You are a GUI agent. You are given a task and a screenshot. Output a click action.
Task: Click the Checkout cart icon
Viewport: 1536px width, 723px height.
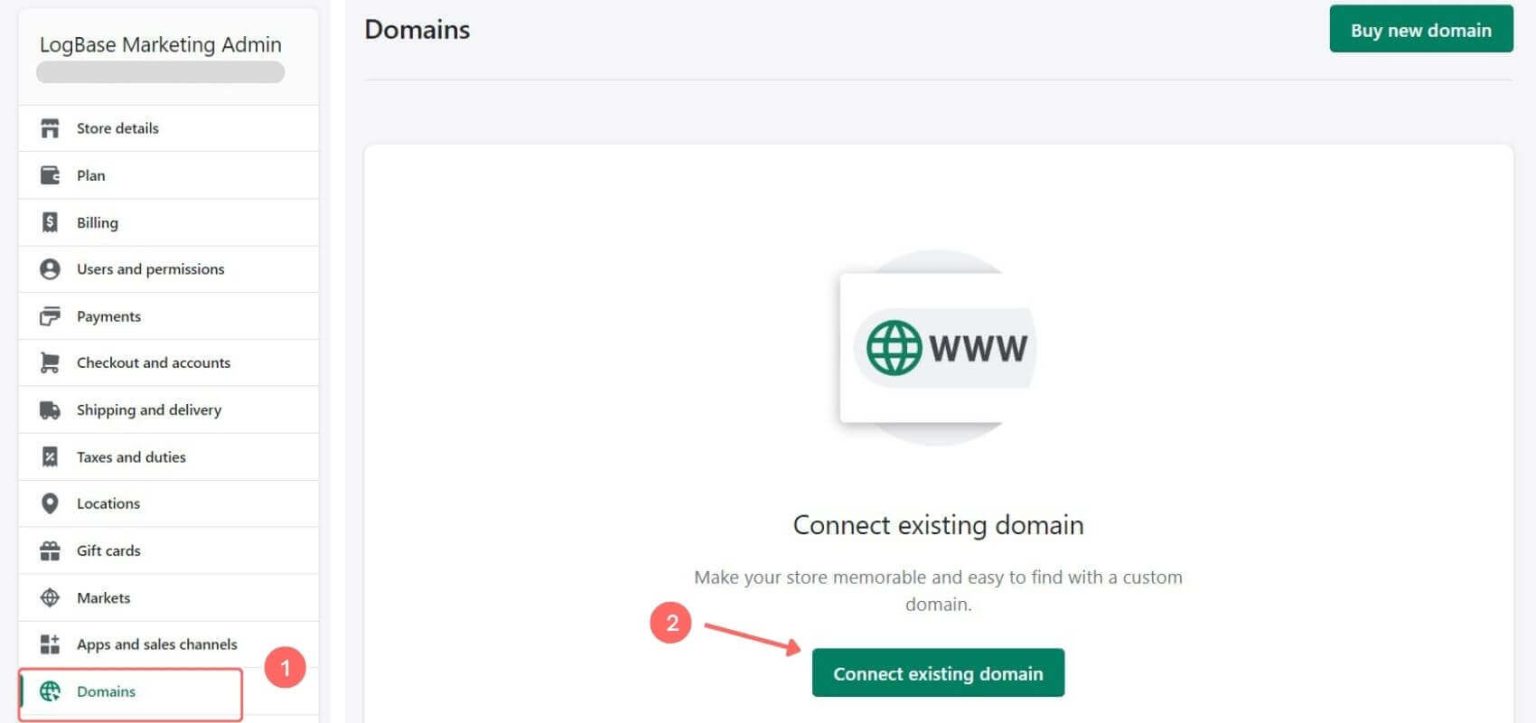coord(50,363)
